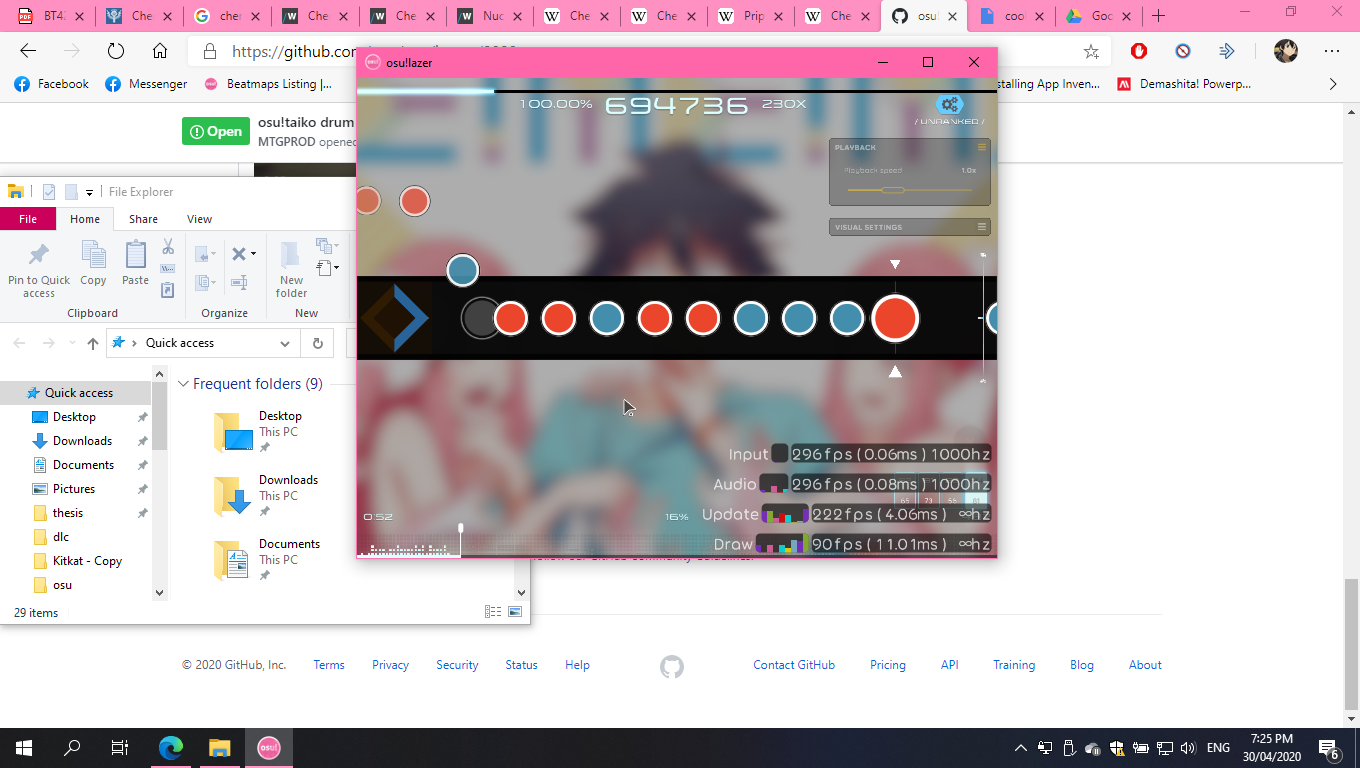The image size is (1360, 768).
Task: Toggle the Properties quick access toolbar icon
Action: tap(49, 192)
